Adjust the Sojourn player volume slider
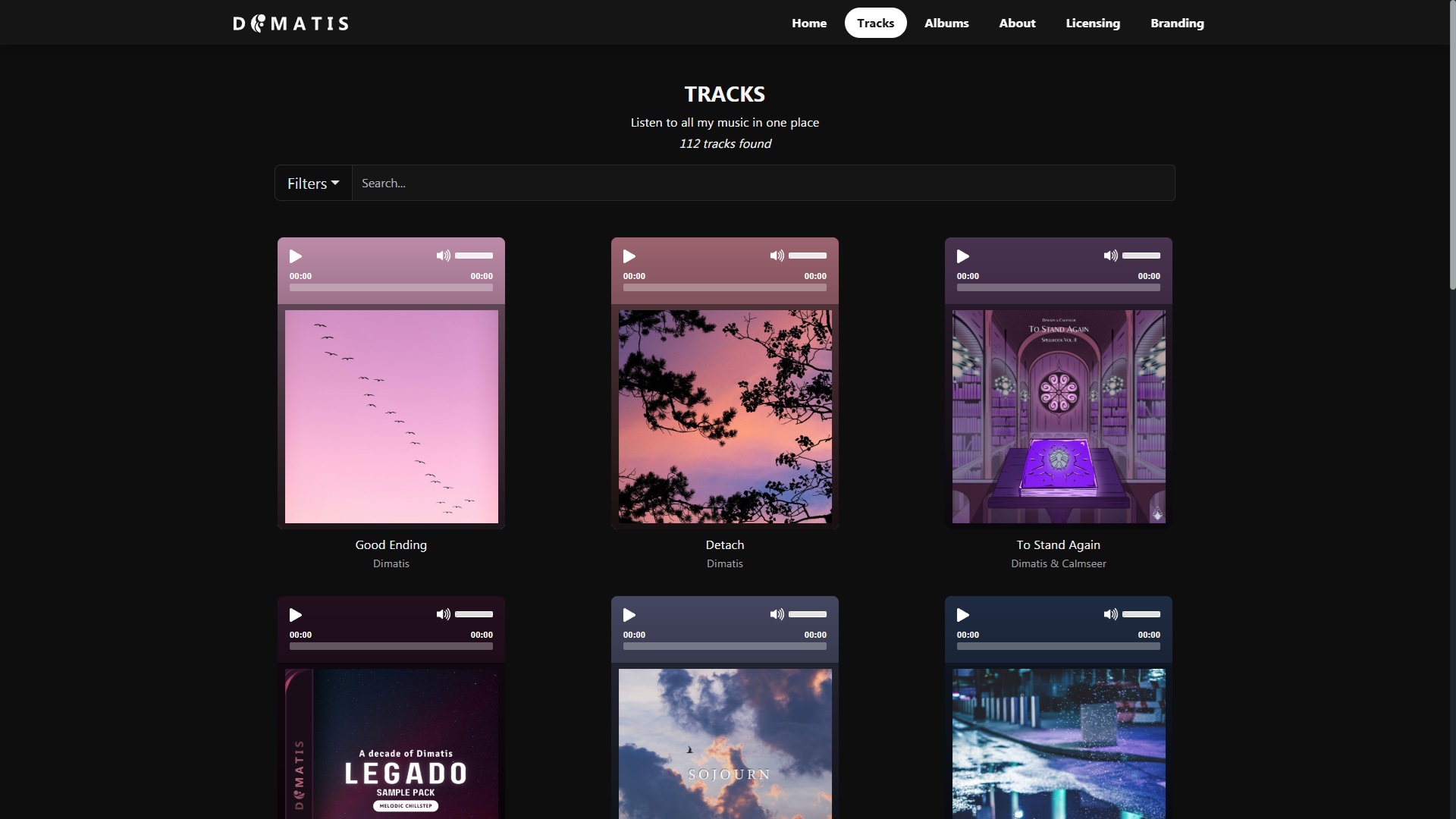 click(808, 614)
